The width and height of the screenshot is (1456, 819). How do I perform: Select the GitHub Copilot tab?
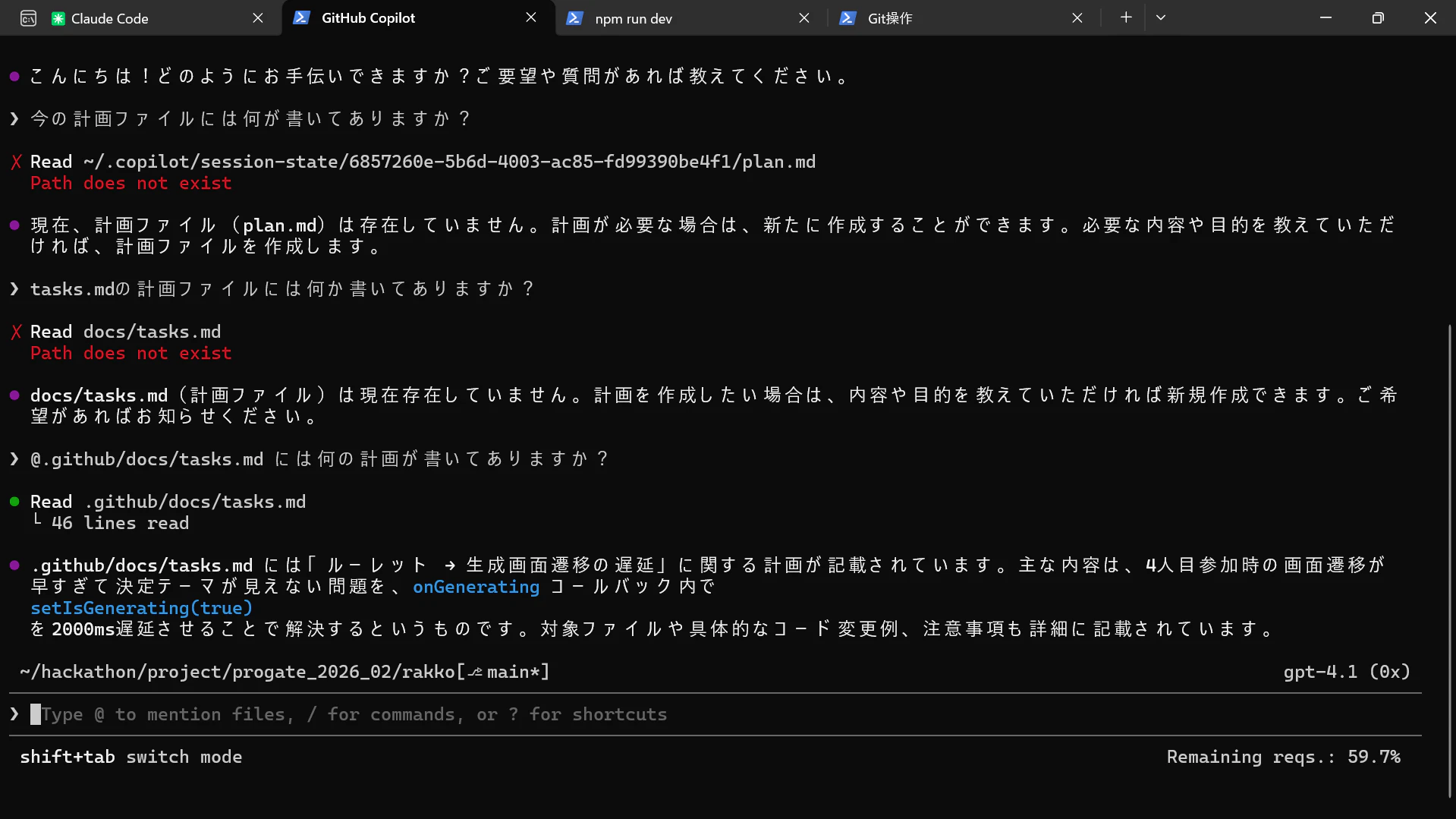417,17
